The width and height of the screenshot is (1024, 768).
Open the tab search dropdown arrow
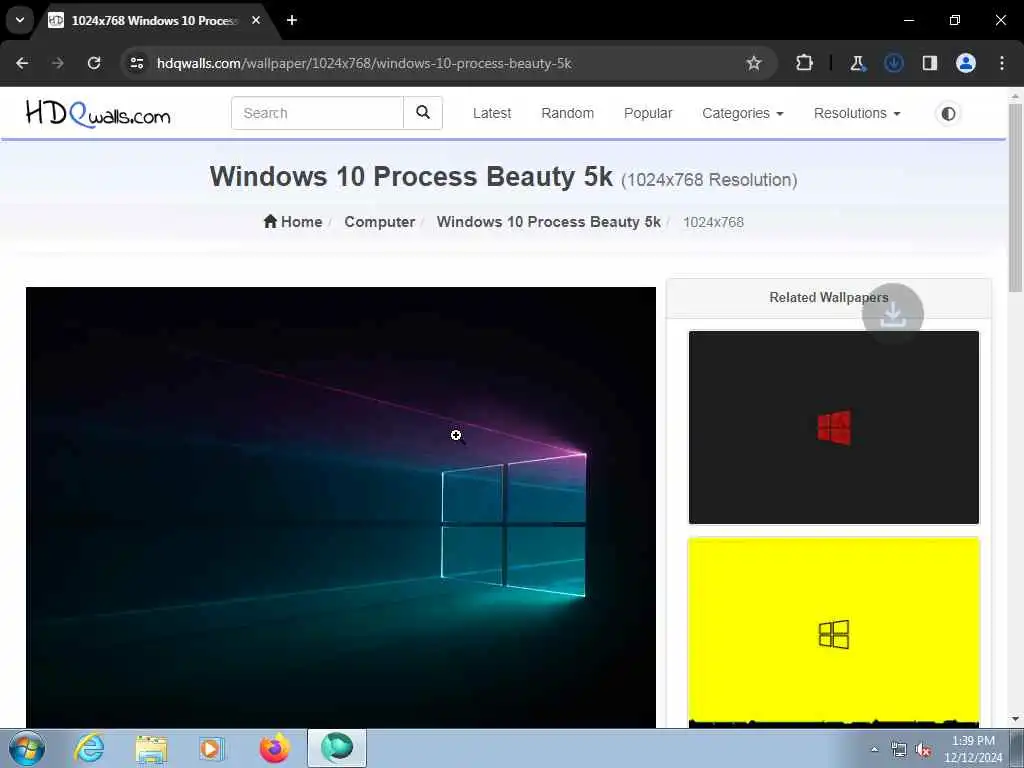(20, 20)
